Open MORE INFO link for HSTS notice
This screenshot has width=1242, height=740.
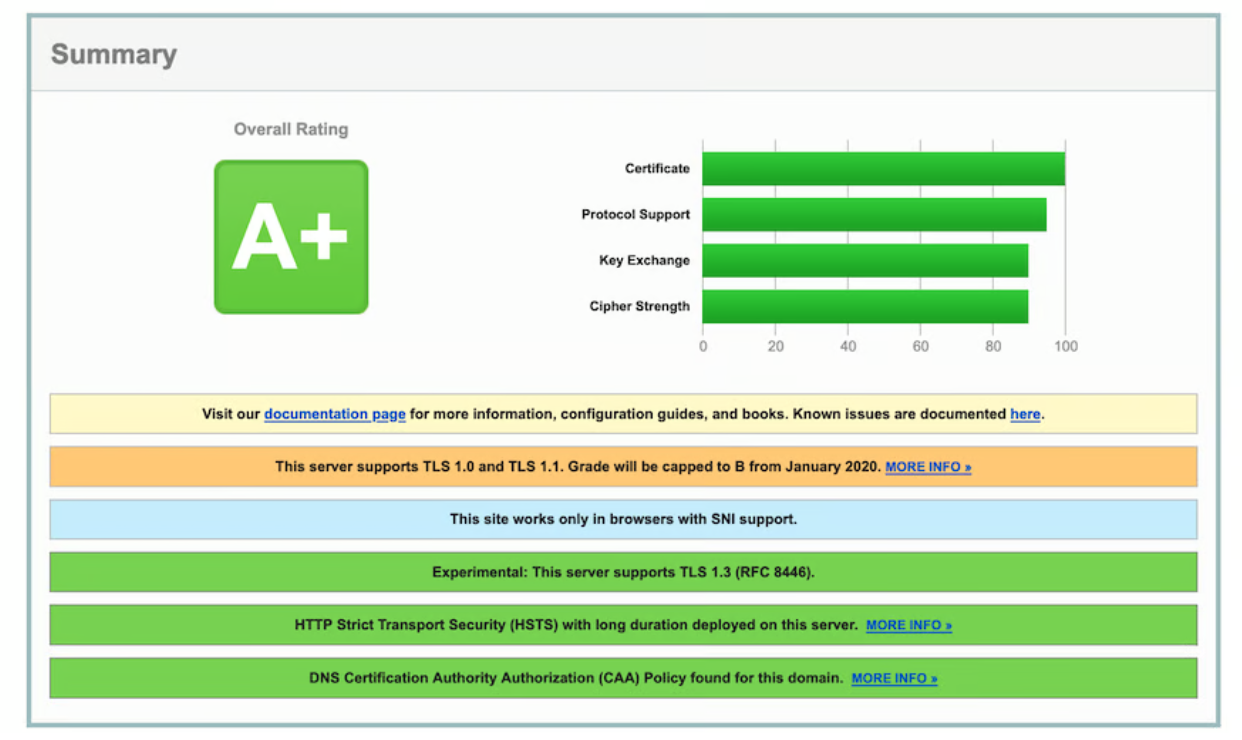909,625
